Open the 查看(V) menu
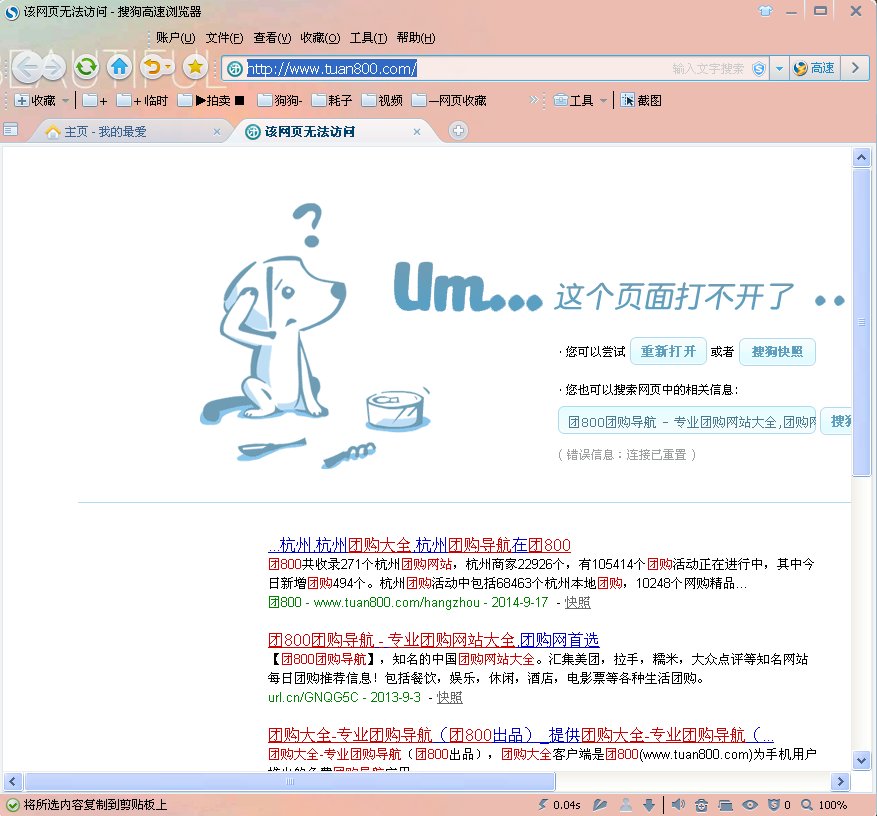The width and height of the screenshot is (877, 816). (x=271, y=38)
